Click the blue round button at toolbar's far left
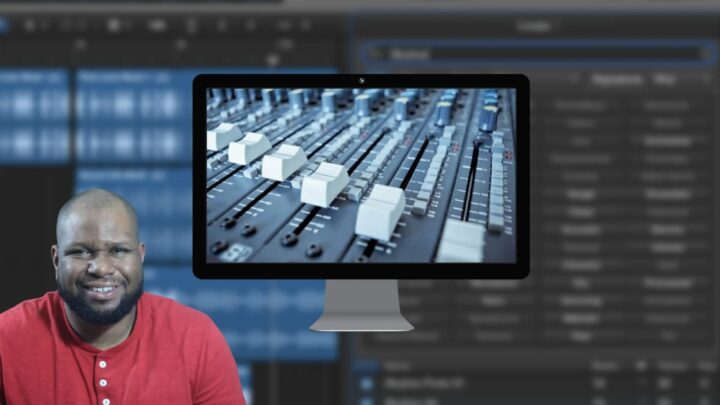This screenshot has width=720, height=405. tap(3, 25)
